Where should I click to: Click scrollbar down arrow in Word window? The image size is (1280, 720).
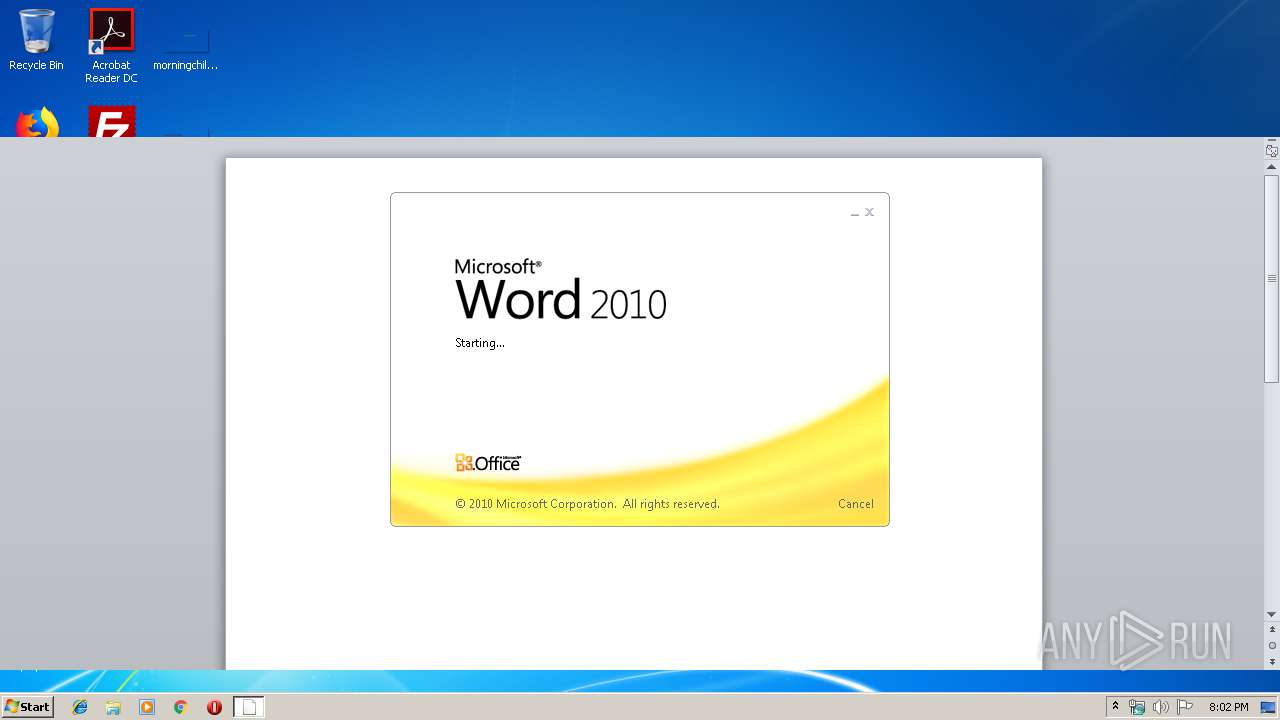[1272, 614]
